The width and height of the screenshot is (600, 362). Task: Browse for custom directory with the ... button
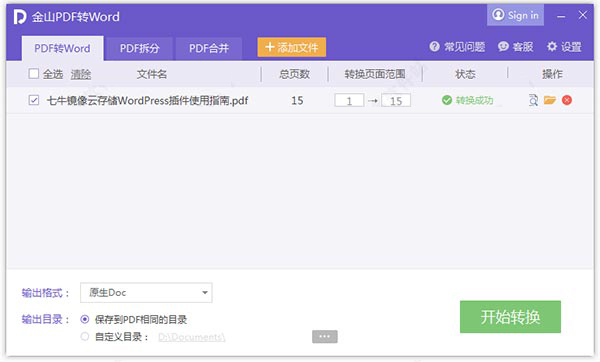[325, 337]
